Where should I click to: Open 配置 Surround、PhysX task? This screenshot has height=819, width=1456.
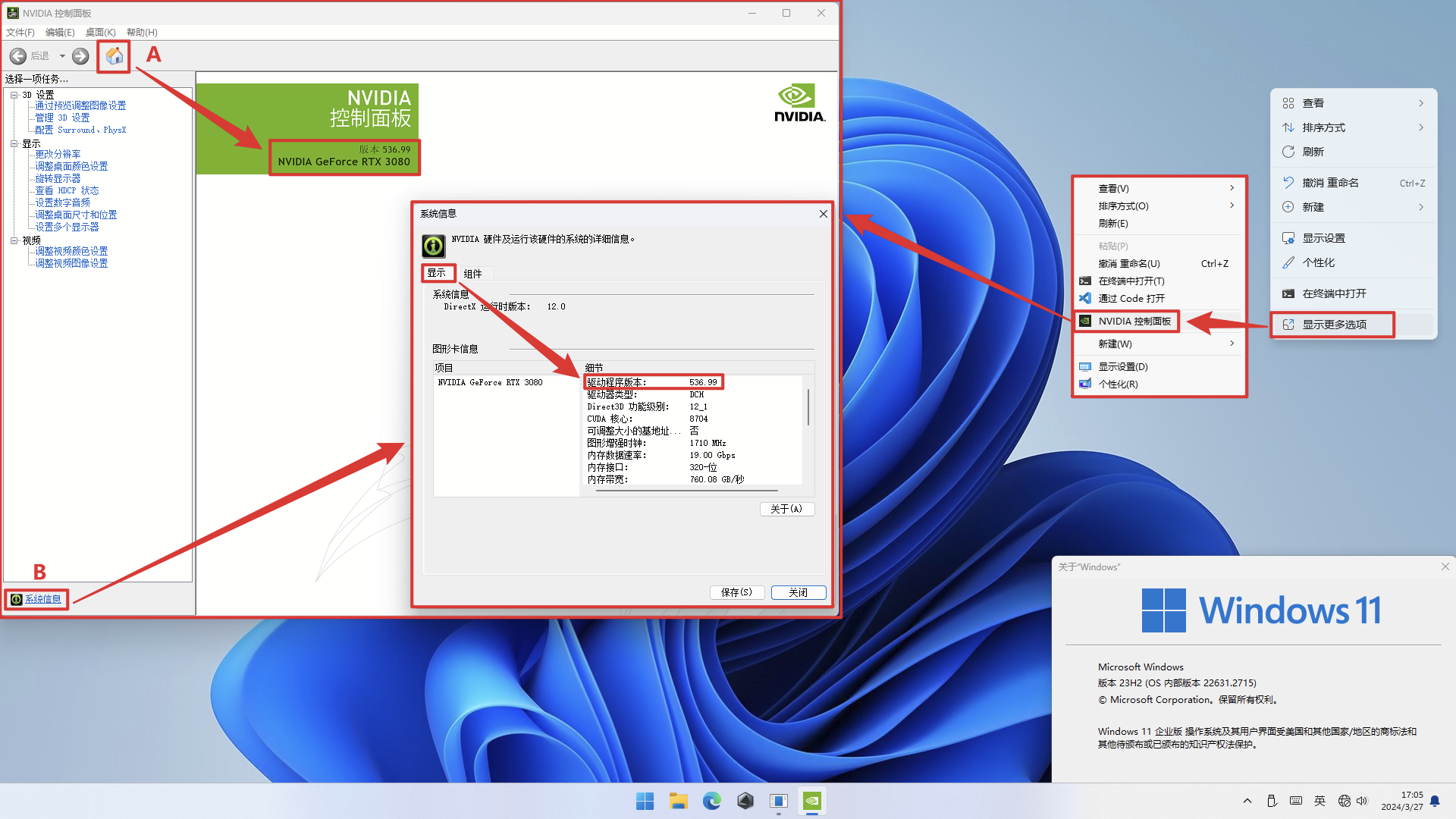click(80, 130)
